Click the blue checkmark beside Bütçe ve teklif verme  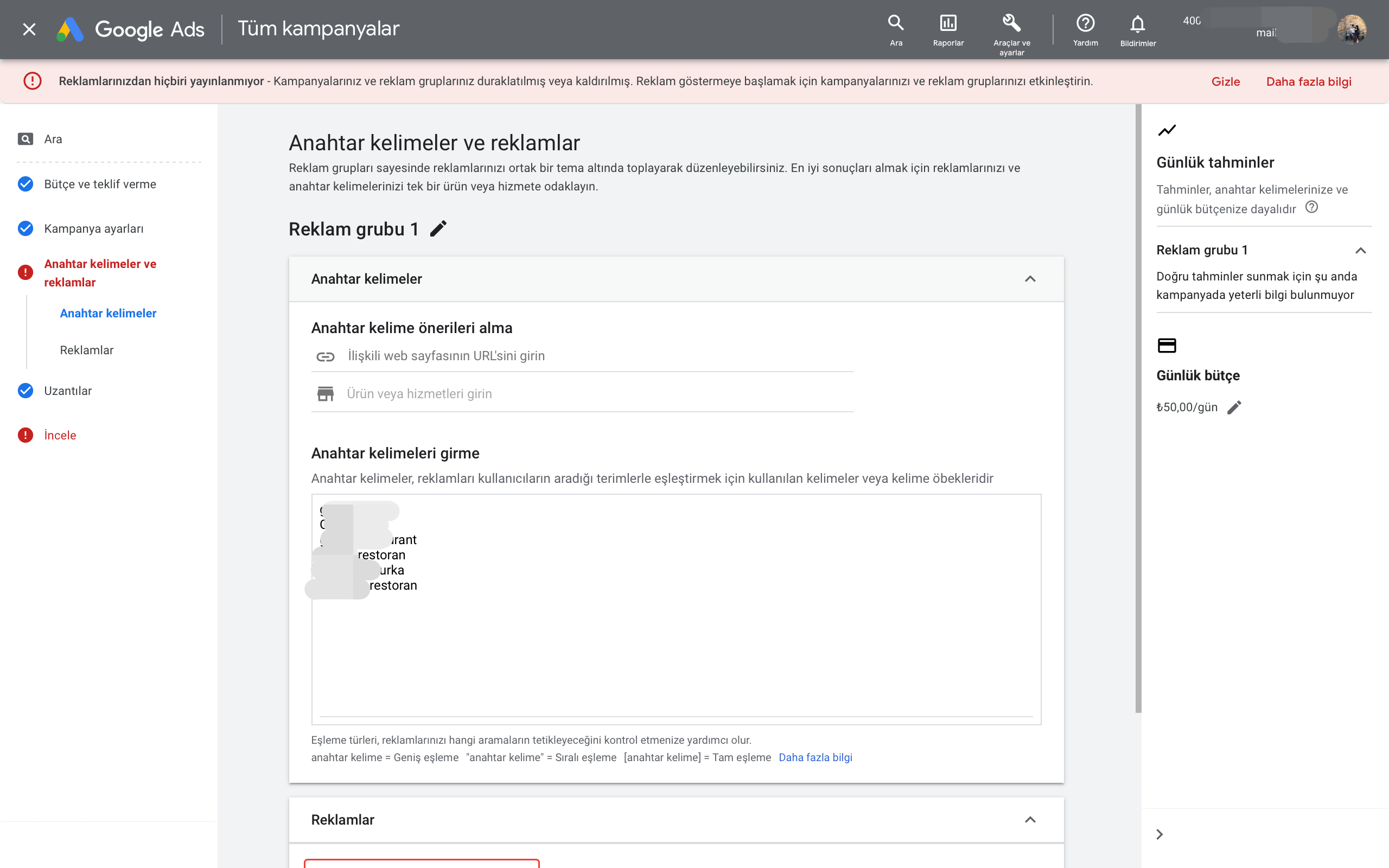click(x=26, y=184)
